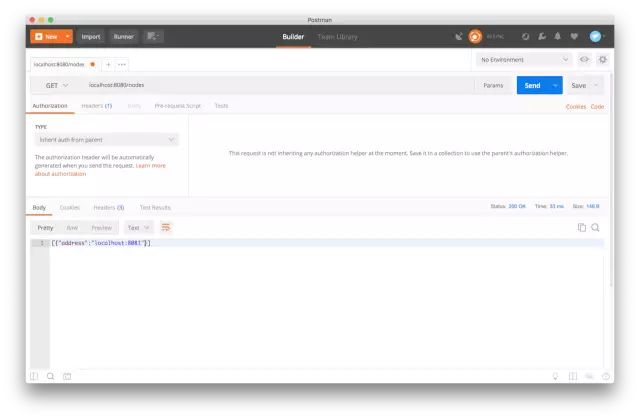Open the Runner

pyautogui.click(x=124, y=37)
